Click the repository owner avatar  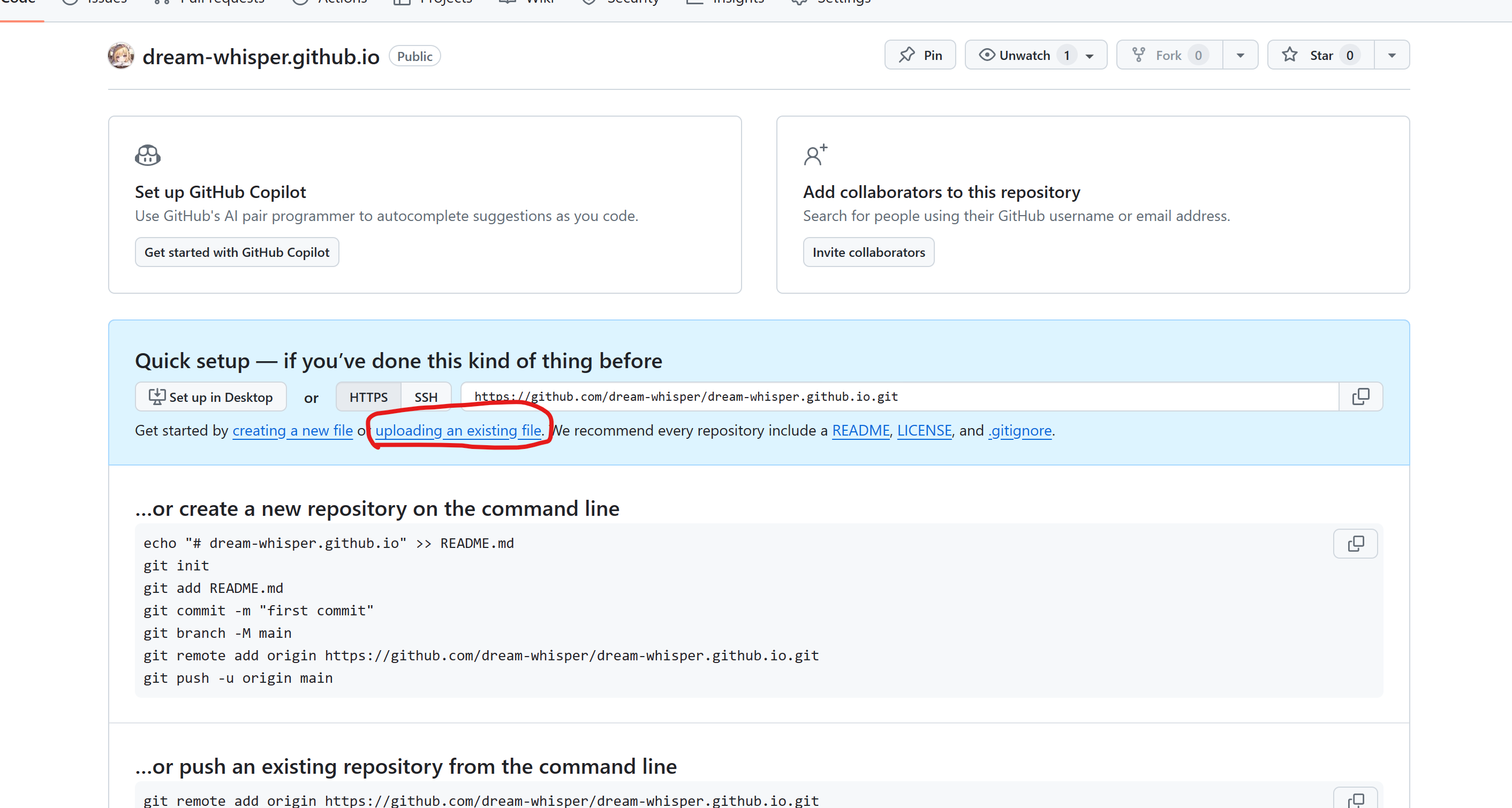[x=121, y=56]
